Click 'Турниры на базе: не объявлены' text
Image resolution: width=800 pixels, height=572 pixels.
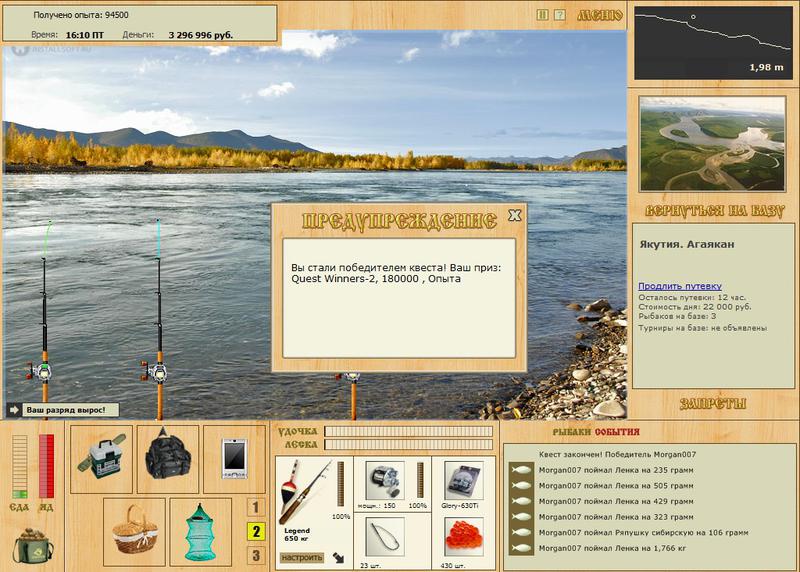(703, 328)
